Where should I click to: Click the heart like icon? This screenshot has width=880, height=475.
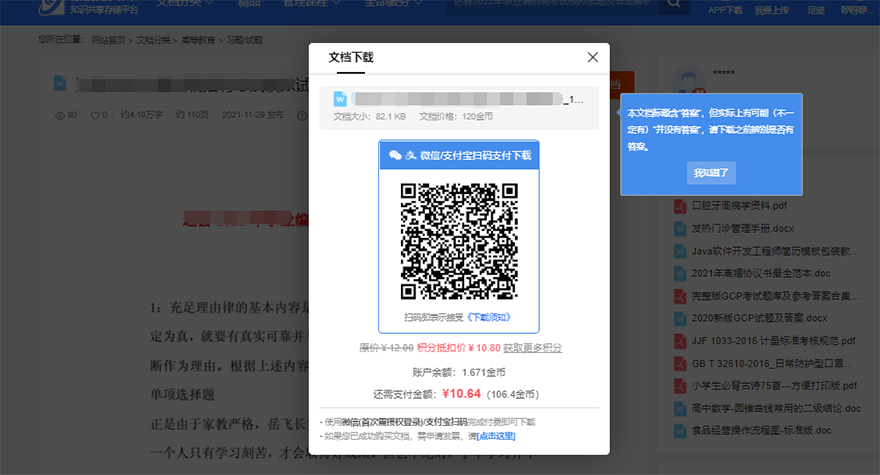95,115
